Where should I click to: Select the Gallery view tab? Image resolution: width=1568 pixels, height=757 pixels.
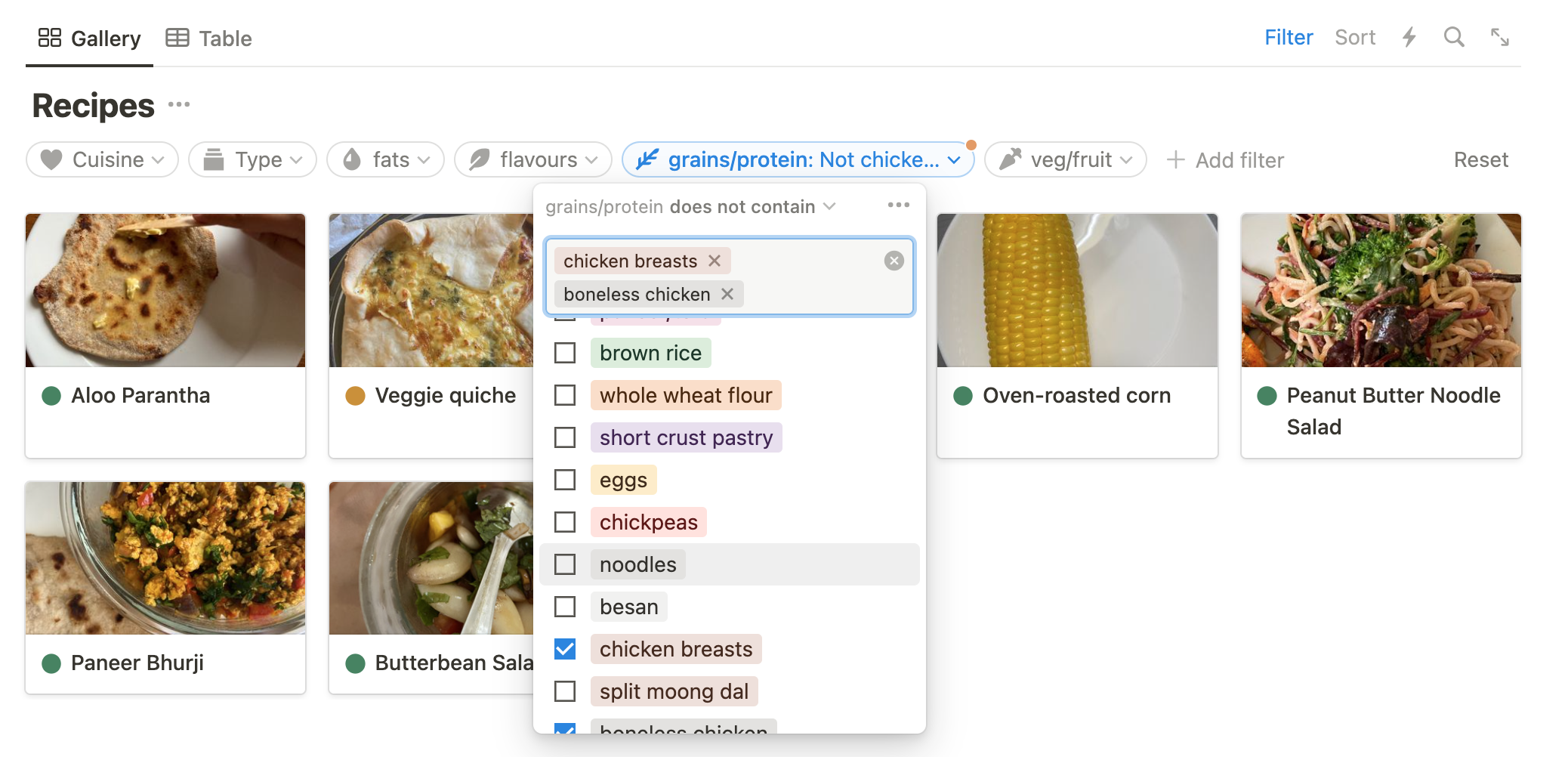[90, 38]
